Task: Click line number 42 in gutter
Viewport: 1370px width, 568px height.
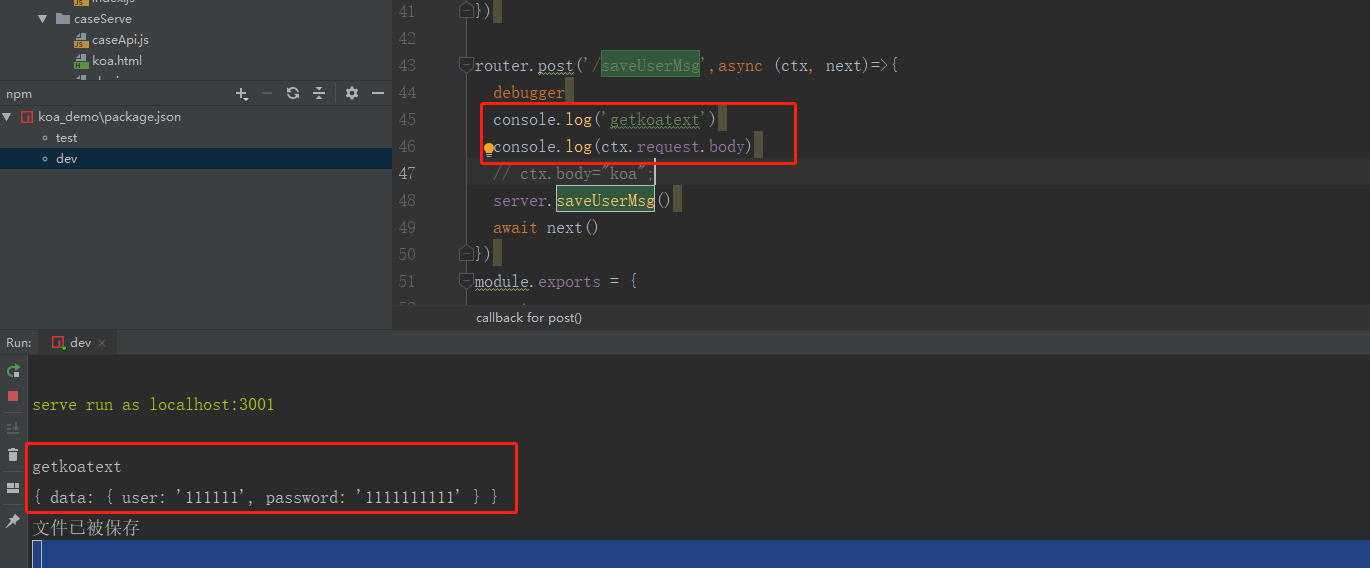Action: click(x=406, y=38)
